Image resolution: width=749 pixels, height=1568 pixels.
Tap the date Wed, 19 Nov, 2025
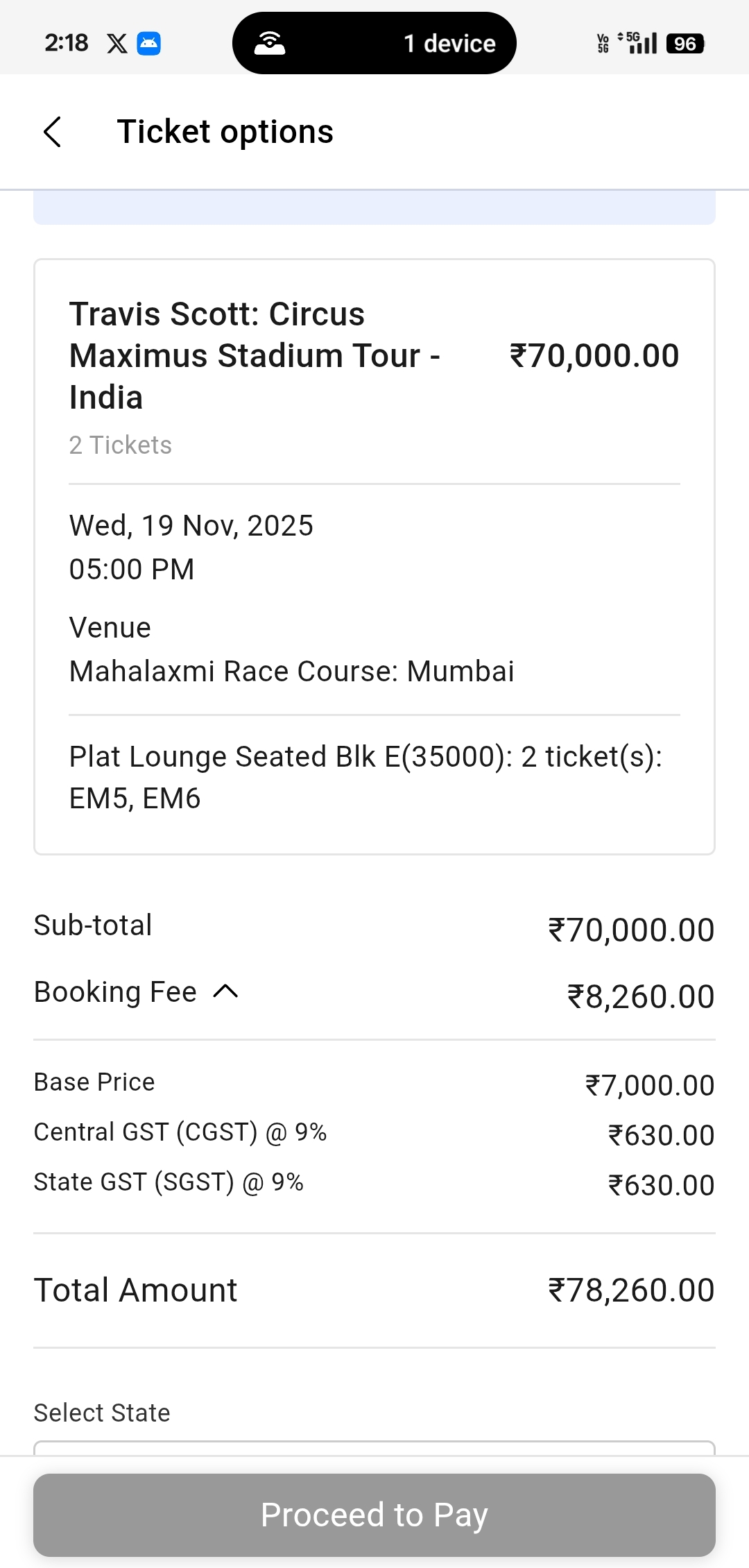pyautogui.click(x=191, y=526)
